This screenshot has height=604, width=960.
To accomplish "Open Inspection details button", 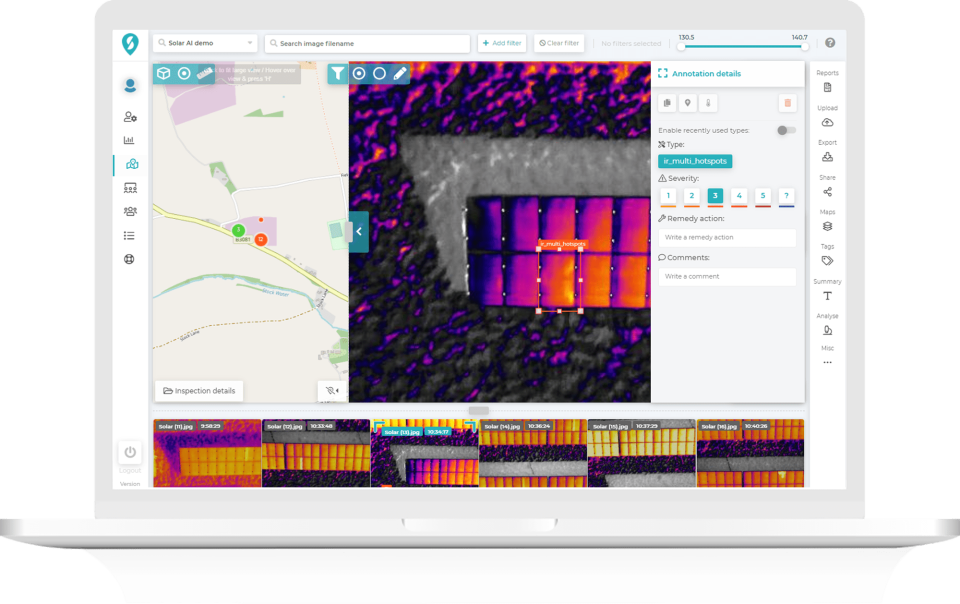I will tap(199, 390).
